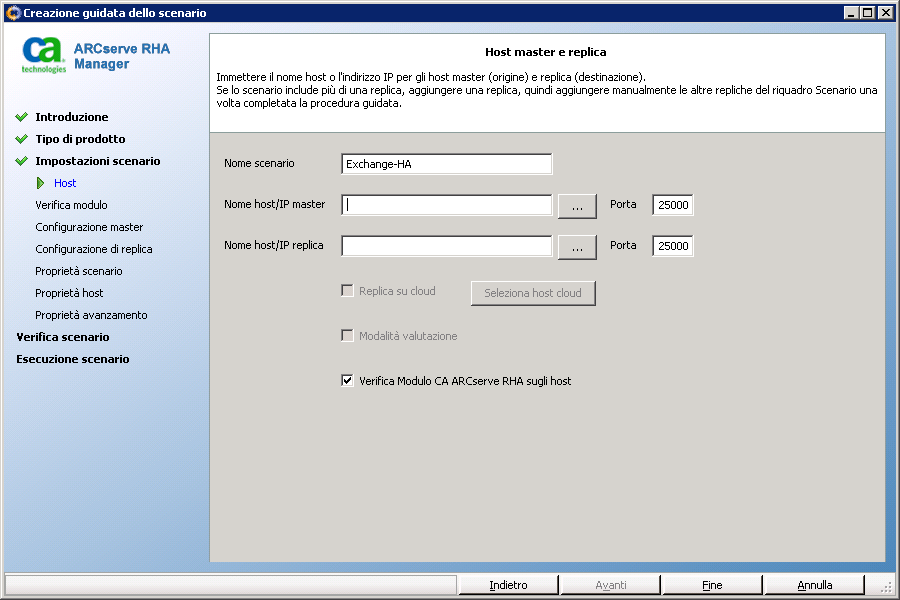900x600 pixels.
Task: Cancel the wizard with Annulla
Action: point(814,584)
